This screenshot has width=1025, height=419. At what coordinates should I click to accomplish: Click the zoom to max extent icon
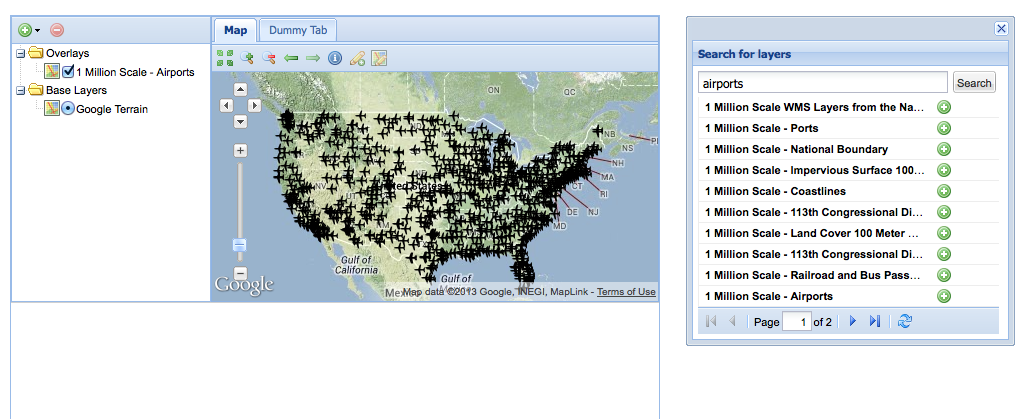[225, 58]
